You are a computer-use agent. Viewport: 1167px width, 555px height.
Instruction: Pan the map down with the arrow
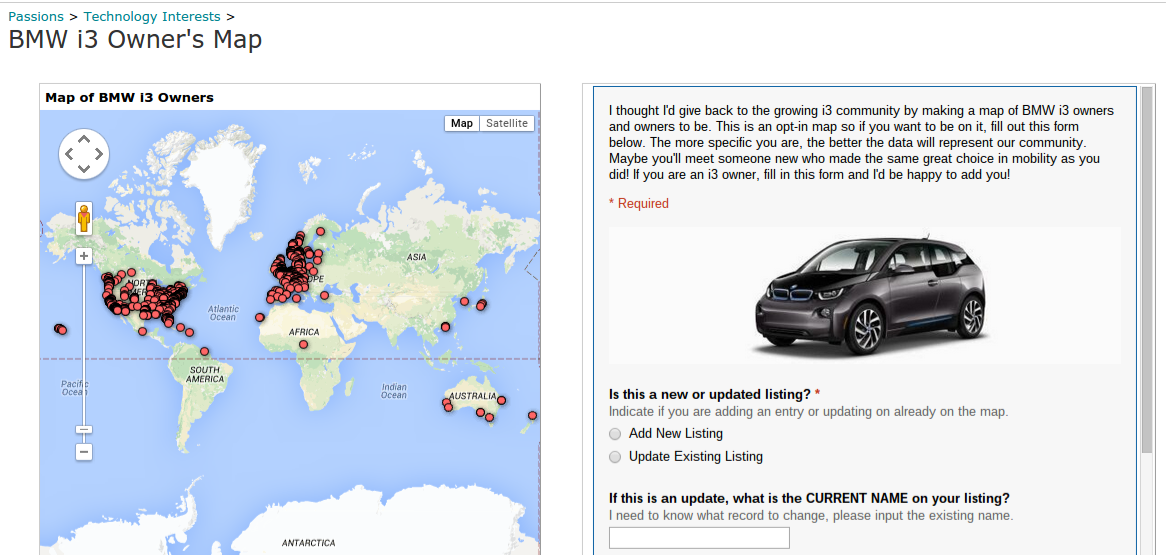[84, 170]
